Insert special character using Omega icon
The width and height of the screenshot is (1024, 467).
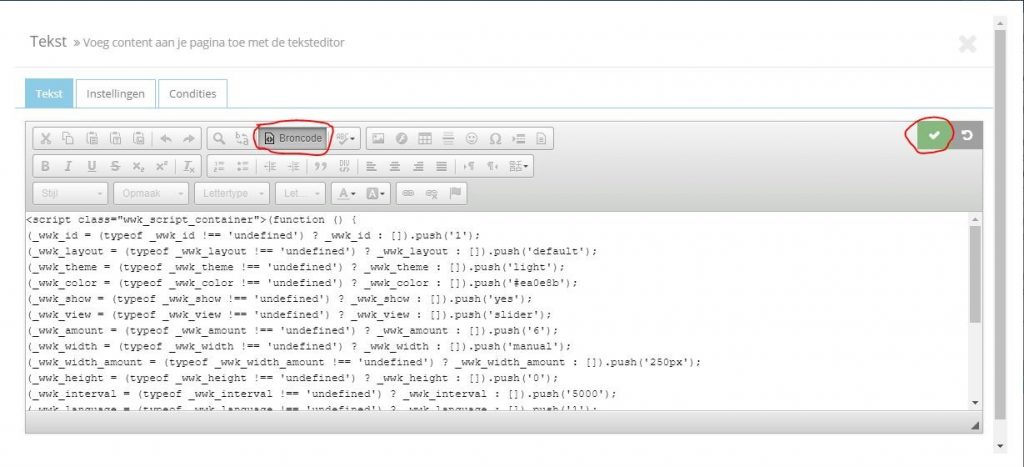(x=495, y=138)
